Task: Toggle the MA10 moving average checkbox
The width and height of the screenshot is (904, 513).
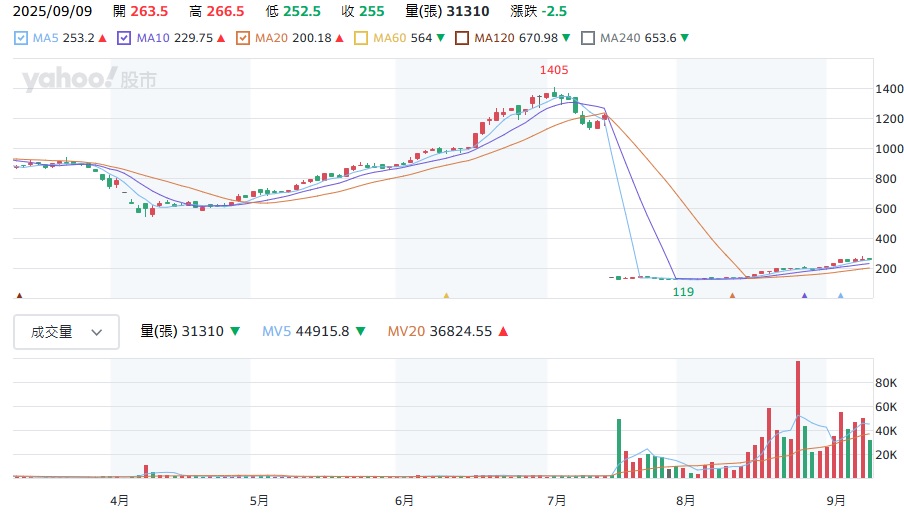Action: pyautogui.click(x=124, y=38)
